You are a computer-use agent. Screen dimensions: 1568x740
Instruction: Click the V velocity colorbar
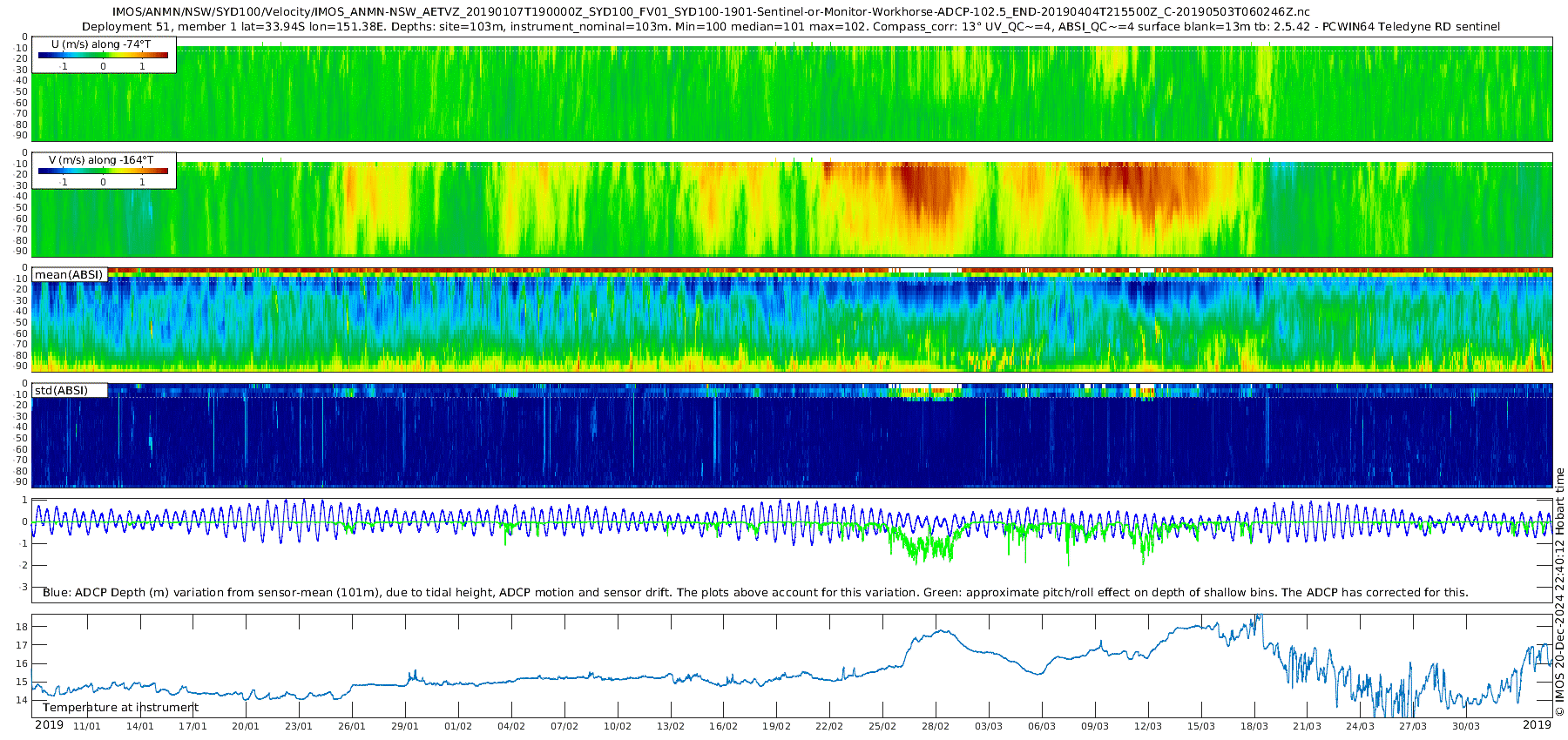click(103, 171)
